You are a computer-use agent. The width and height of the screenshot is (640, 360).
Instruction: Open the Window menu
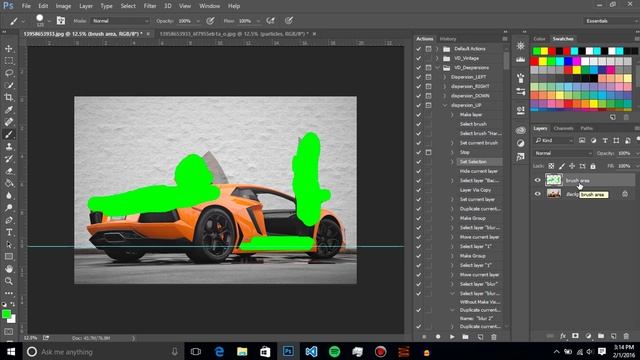(209, 6)
